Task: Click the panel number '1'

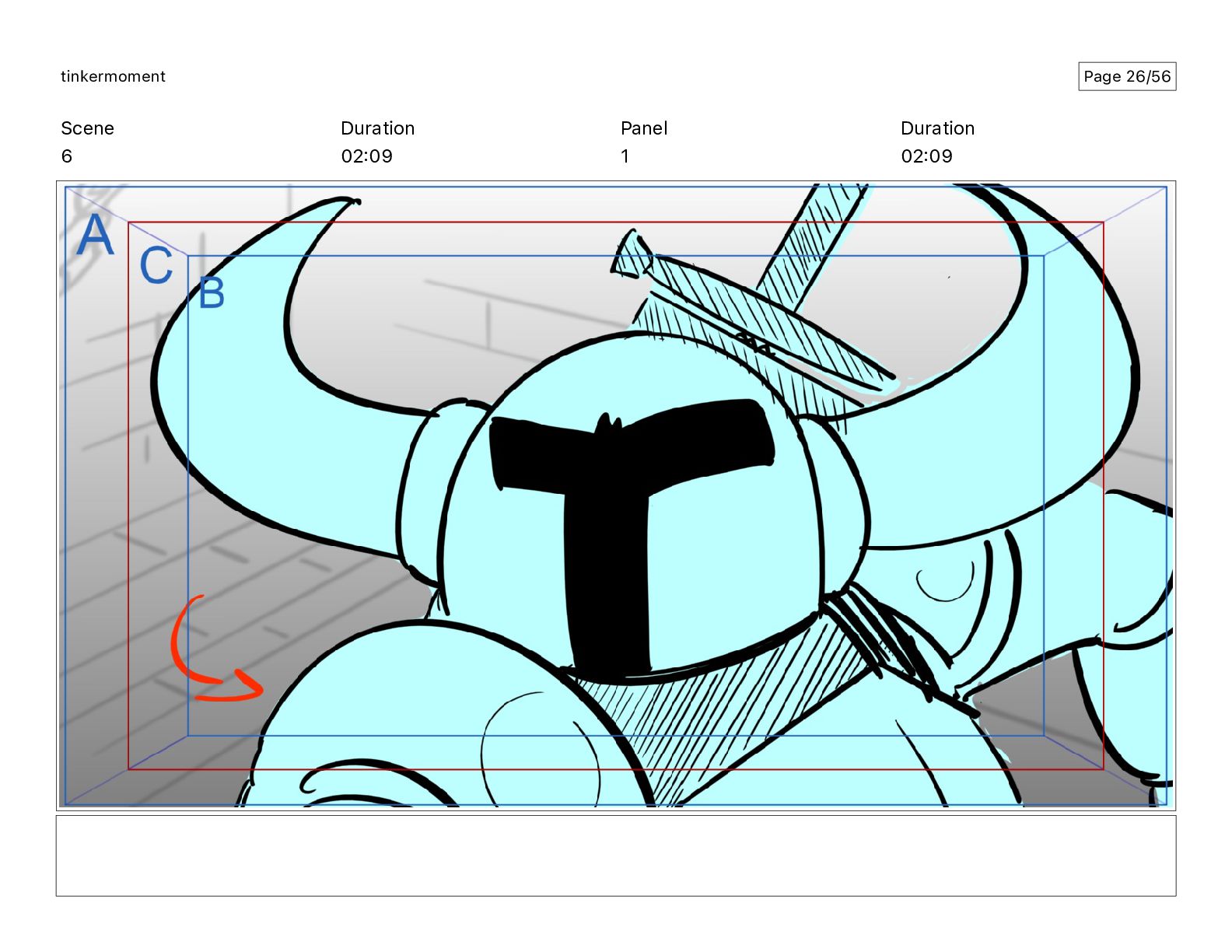Action: click(625, 156)
